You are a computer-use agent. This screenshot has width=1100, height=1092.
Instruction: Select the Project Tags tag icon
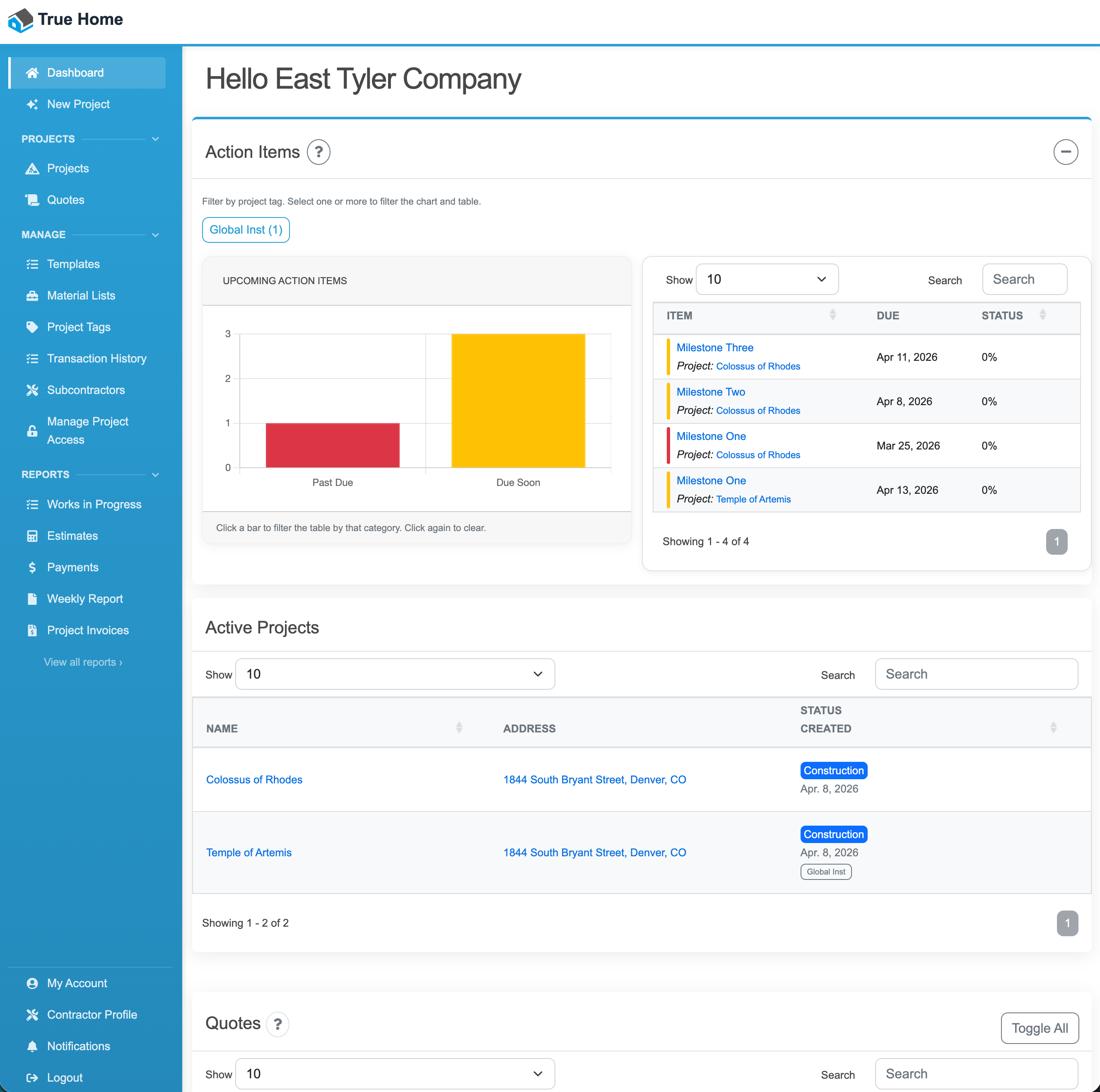click(x=32, y=327)
